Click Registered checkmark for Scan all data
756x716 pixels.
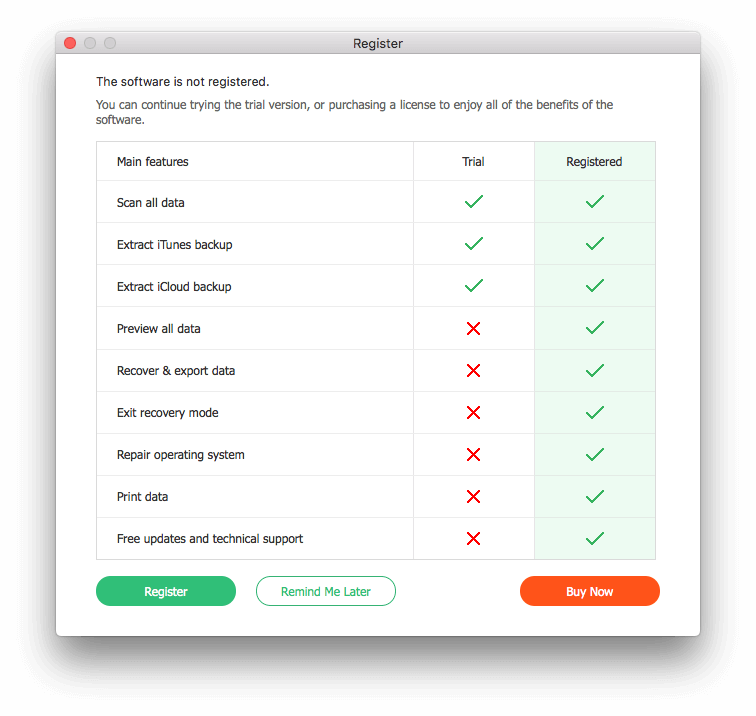pyautogui.click(x=595, y=202)
